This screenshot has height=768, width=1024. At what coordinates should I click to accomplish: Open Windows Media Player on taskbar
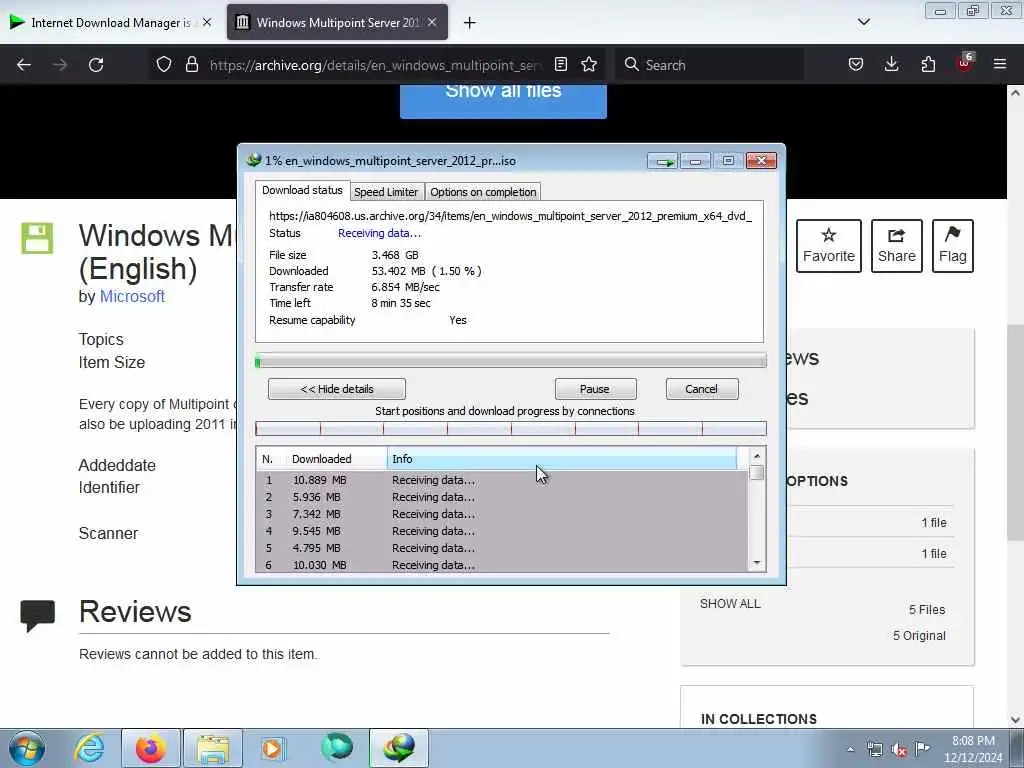click(x=274, y=748)
